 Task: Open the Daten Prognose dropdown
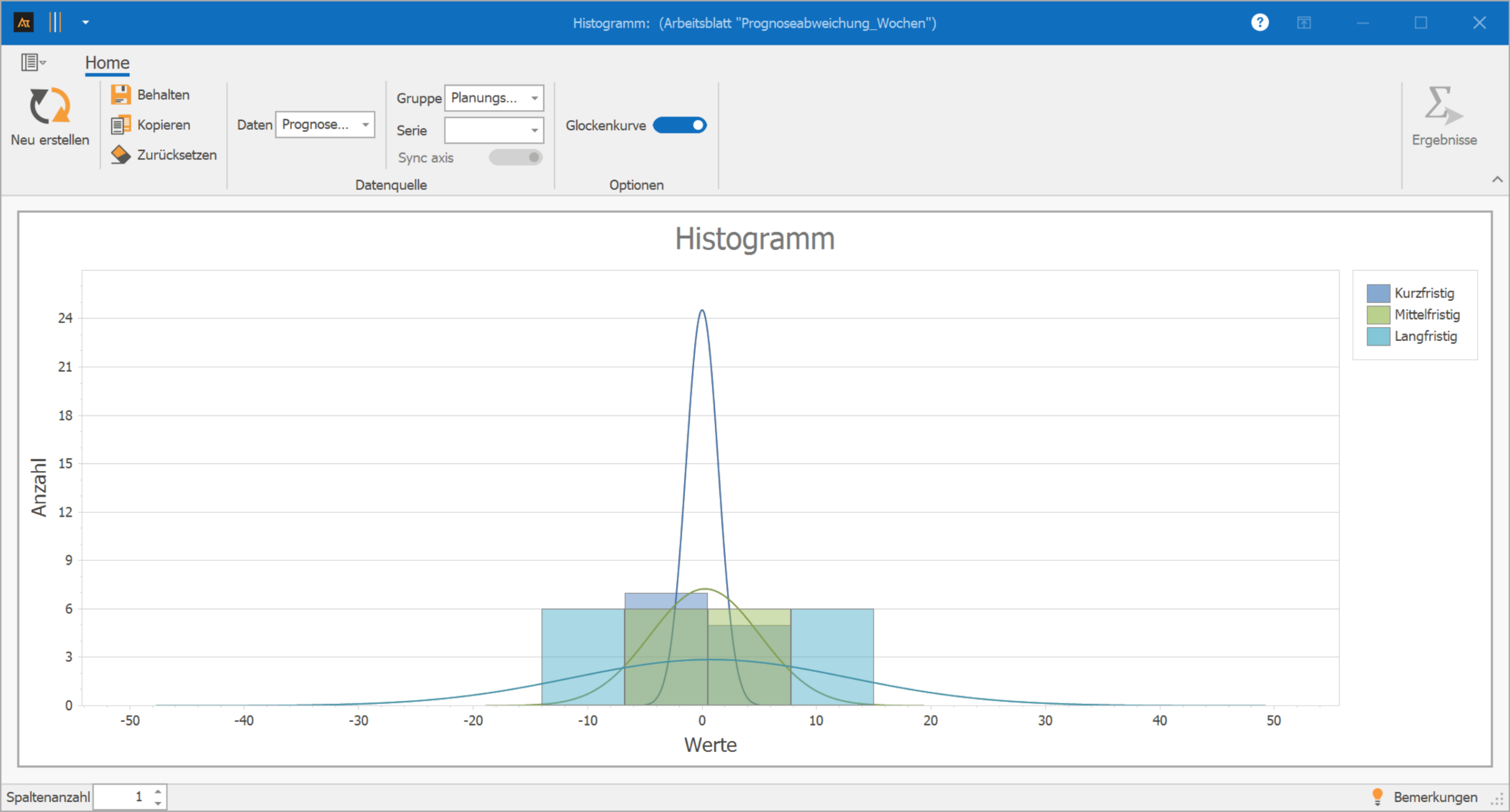click(365, 125)
